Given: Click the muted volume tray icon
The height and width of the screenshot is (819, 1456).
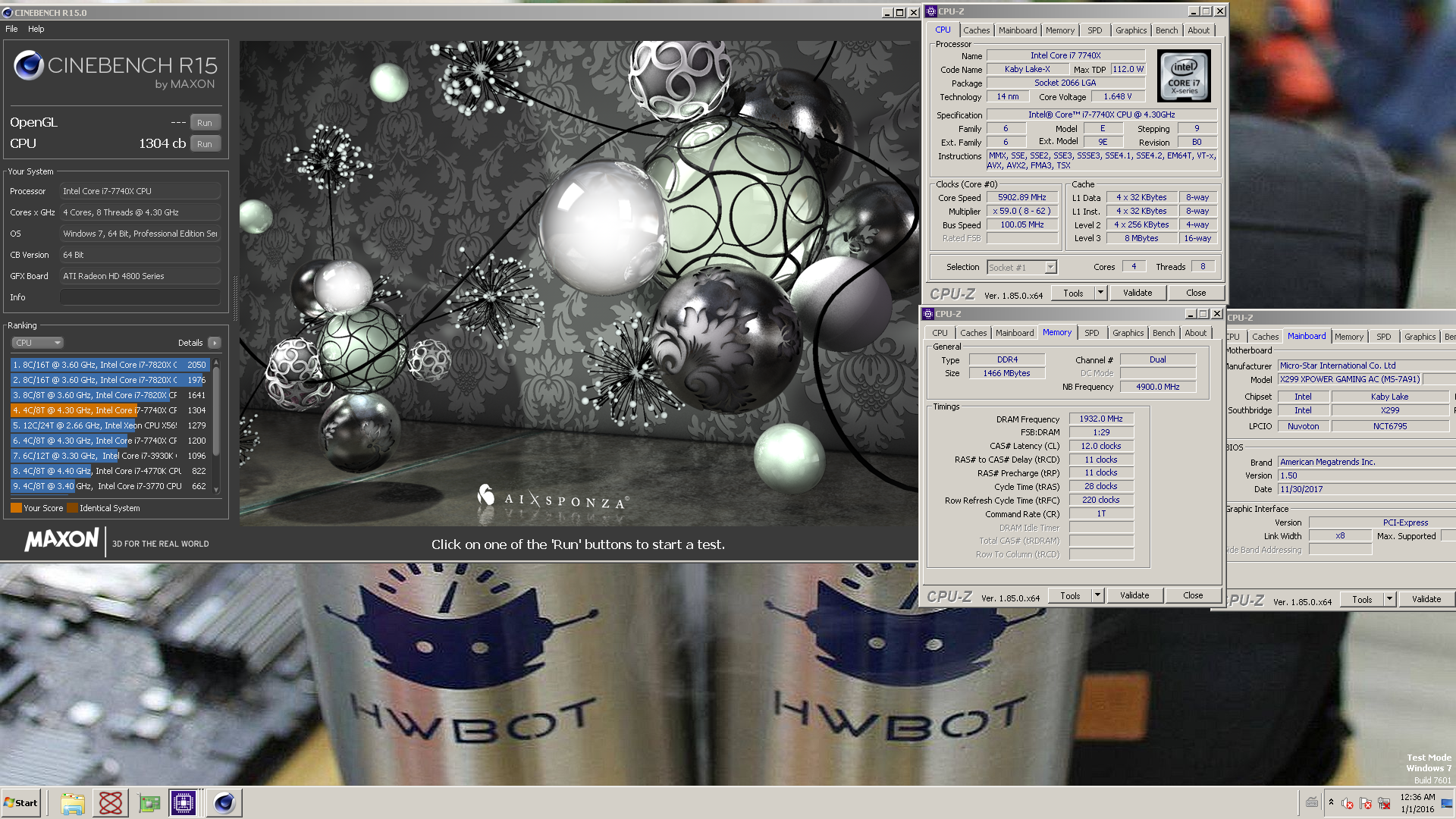Looking at the screenshot, I should coord(1348,804).
